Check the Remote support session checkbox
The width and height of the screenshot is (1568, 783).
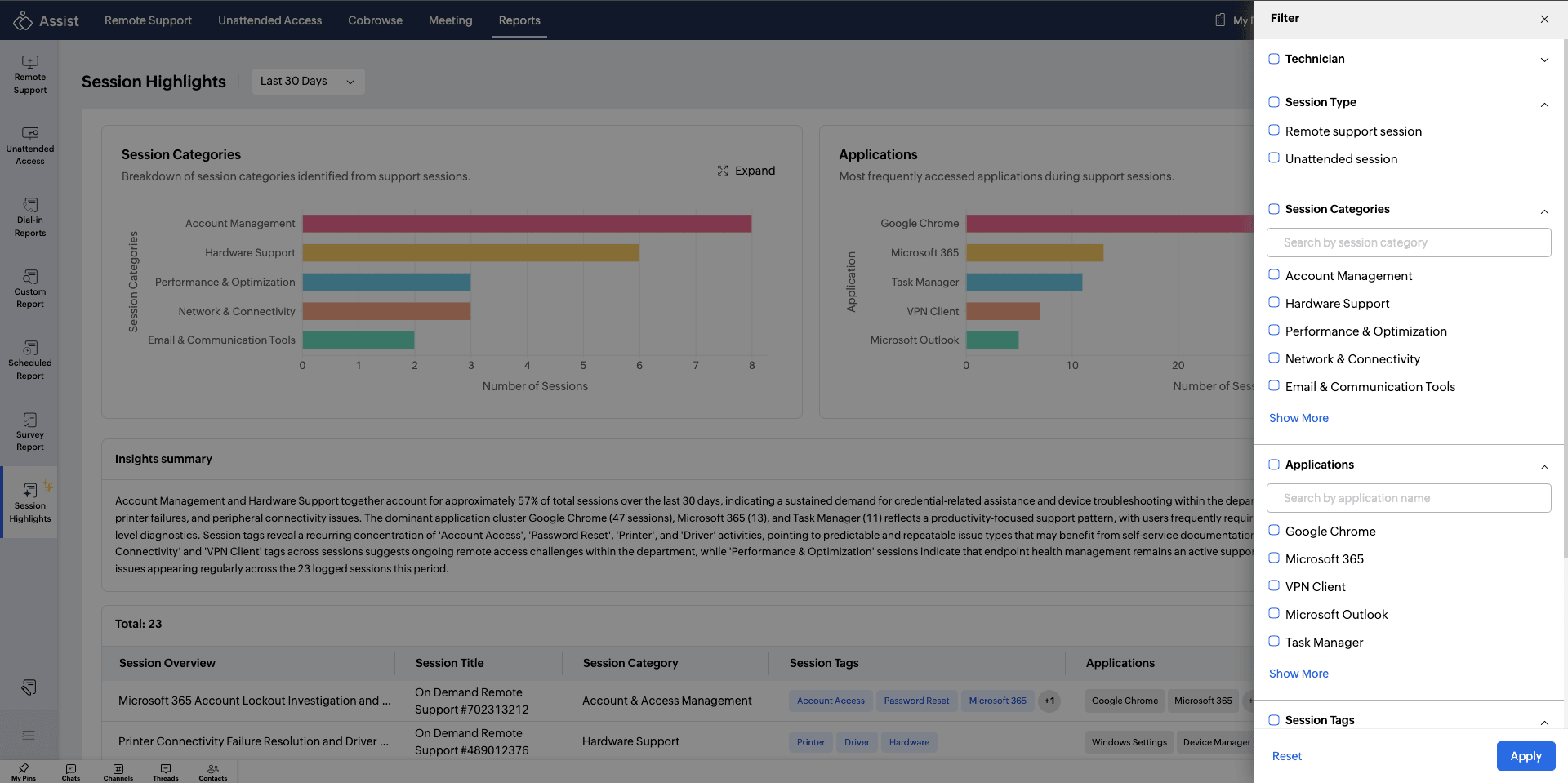pyautogui.click(x=1274, y=131)
